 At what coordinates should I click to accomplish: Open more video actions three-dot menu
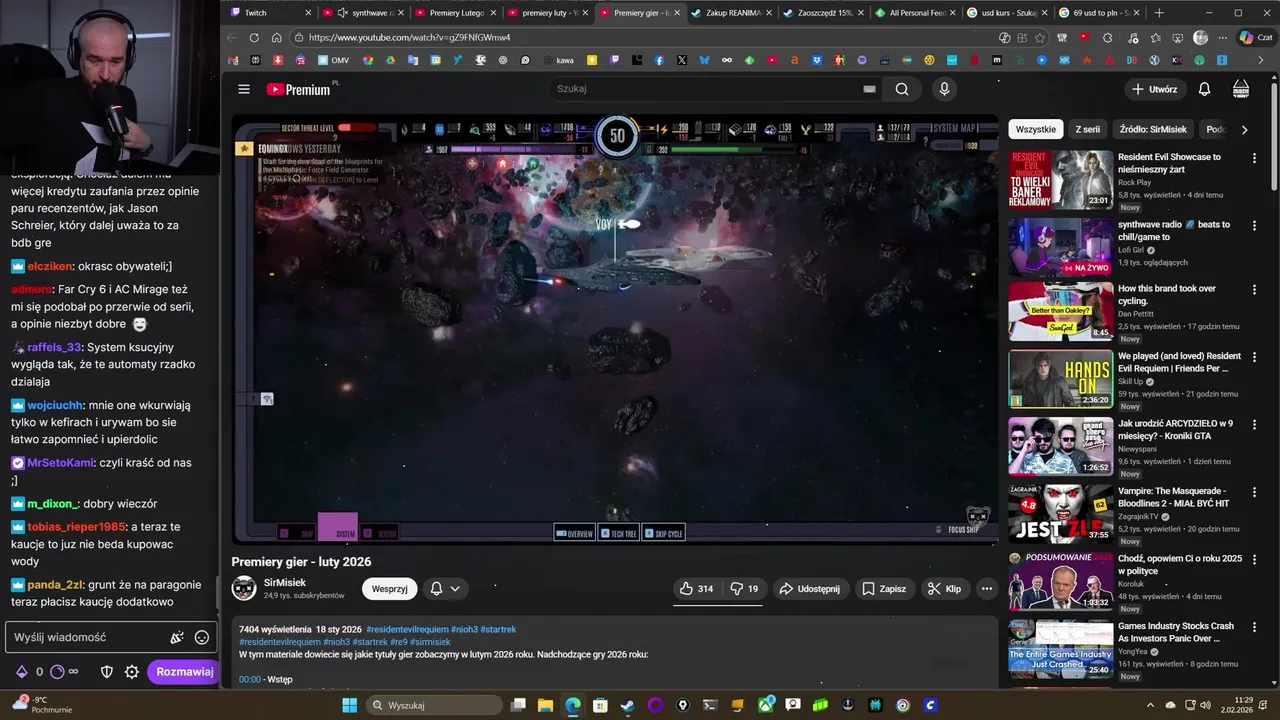(x=987, y=589)
